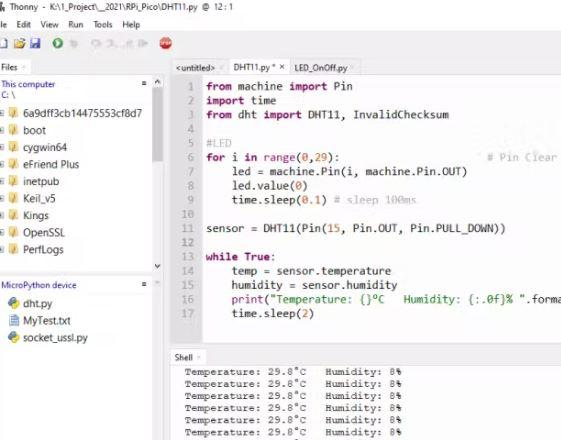
Task: Select the dht.py Python file icon
Action: [14, 303]
